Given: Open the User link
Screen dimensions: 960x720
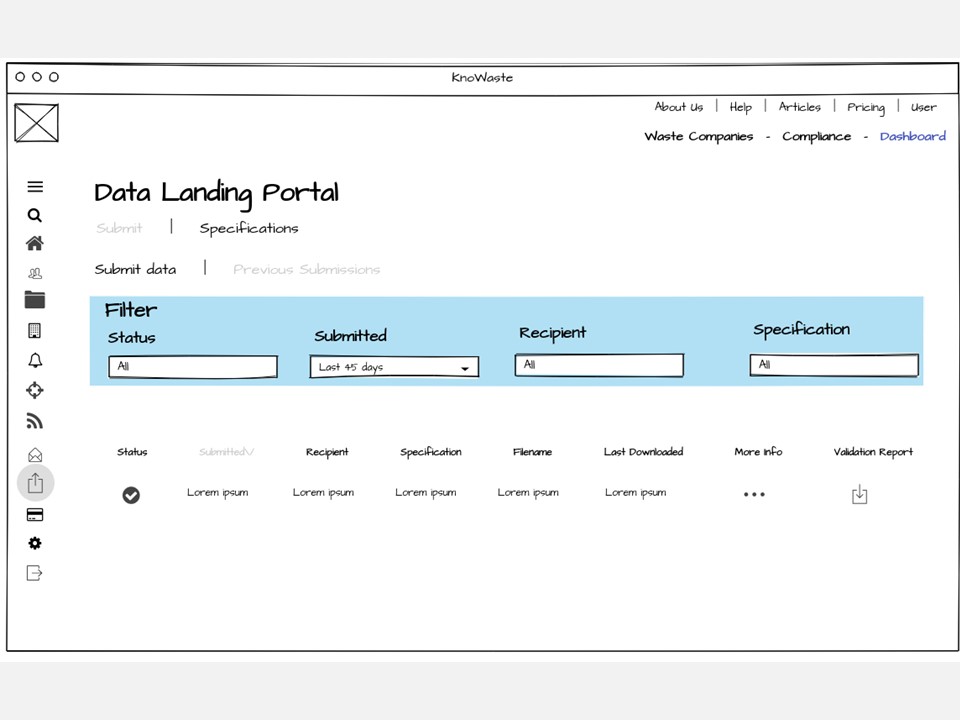Looking at the screenshot, I should click(923, 107).
